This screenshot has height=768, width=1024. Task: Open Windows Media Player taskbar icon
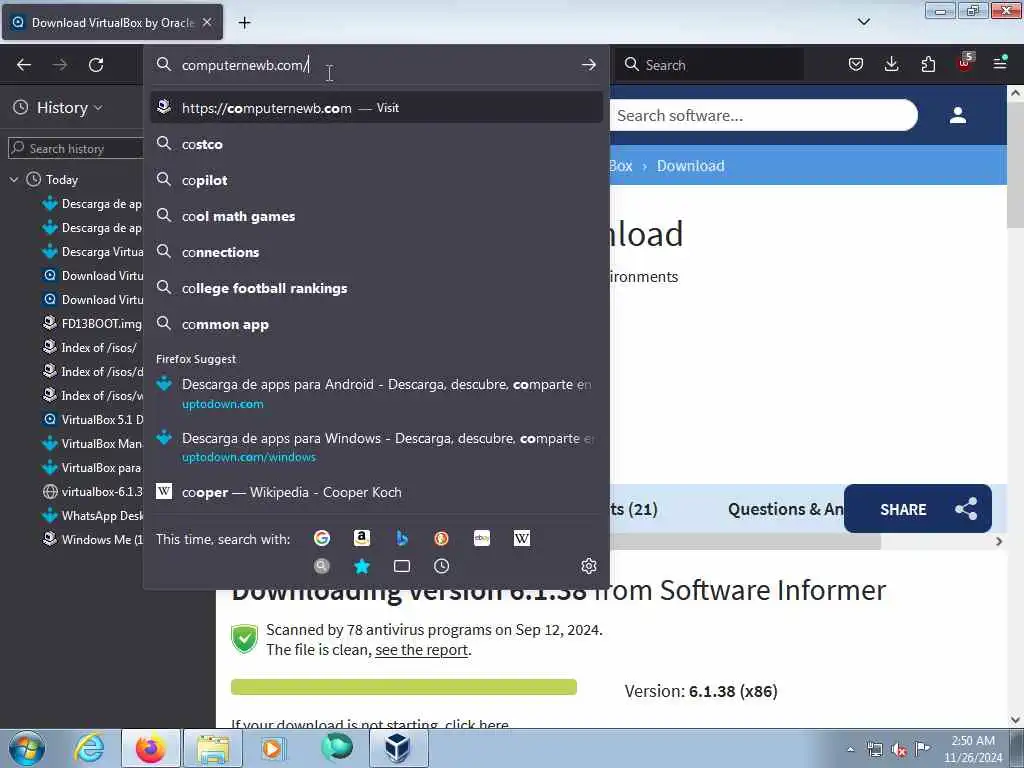coord(272,748)
